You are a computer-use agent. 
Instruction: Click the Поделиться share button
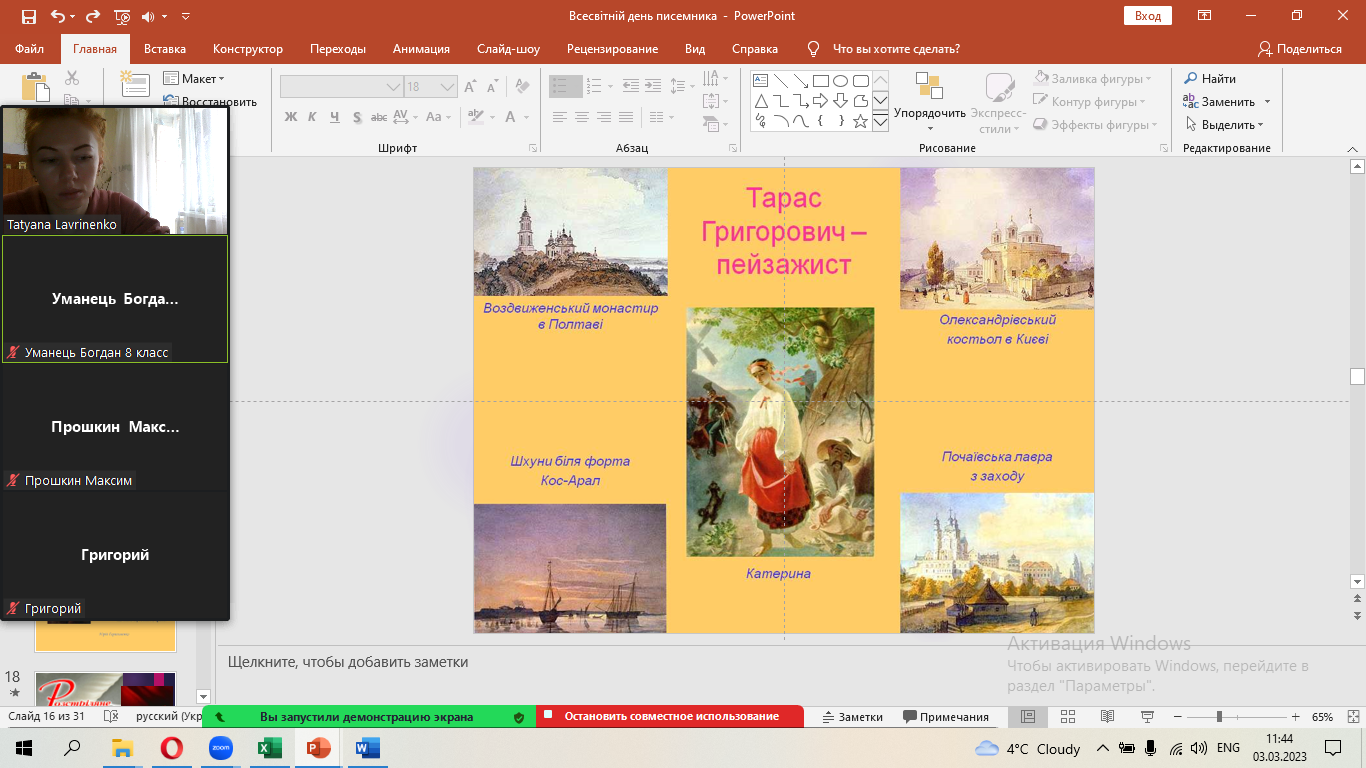click(x=1299, y=49)
